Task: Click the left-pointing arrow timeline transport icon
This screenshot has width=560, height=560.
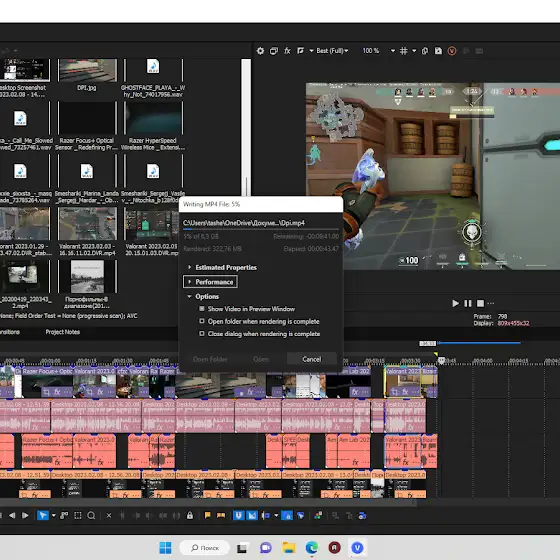Action: click(12, 515)
